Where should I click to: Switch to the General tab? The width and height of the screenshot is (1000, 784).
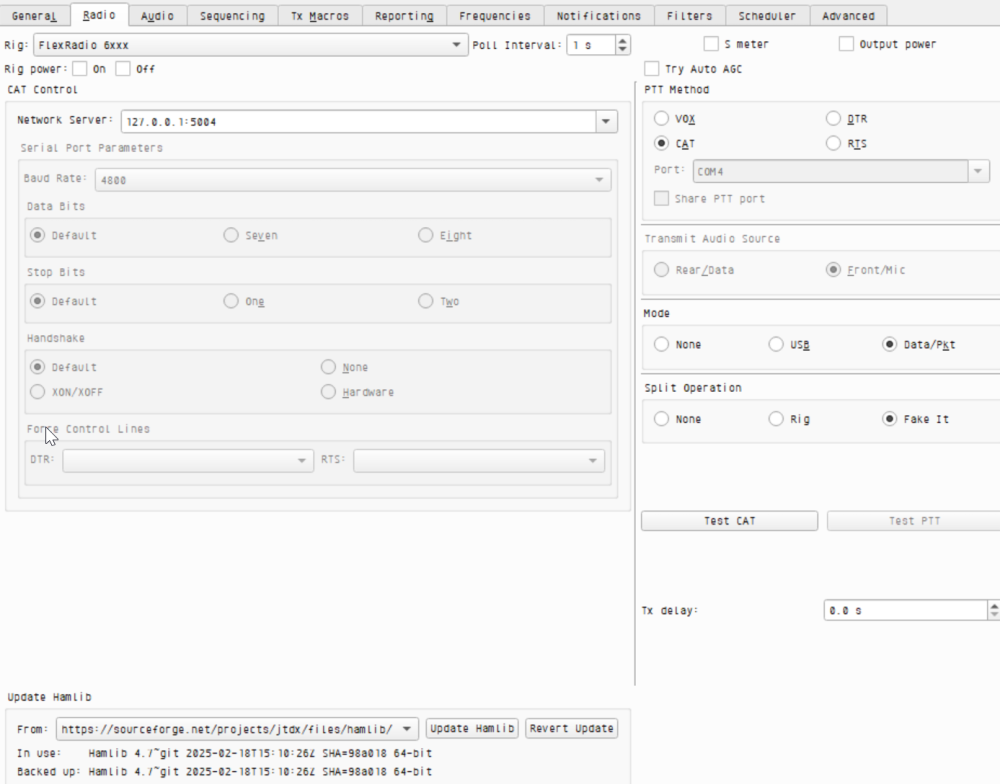pyautogui.click(x=34, y=16)
